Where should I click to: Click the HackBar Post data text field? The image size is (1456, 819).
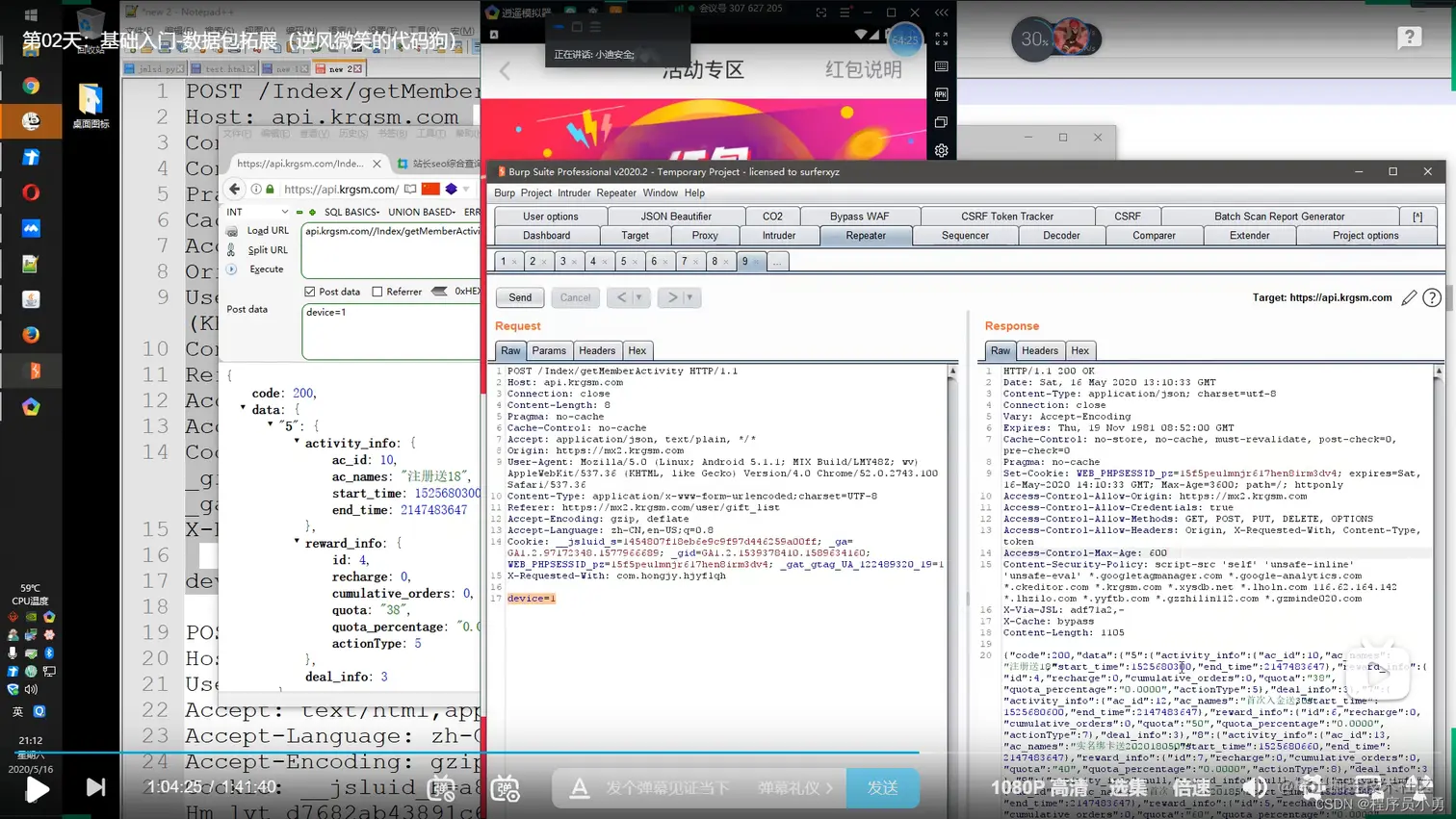[x=391, y=331]
